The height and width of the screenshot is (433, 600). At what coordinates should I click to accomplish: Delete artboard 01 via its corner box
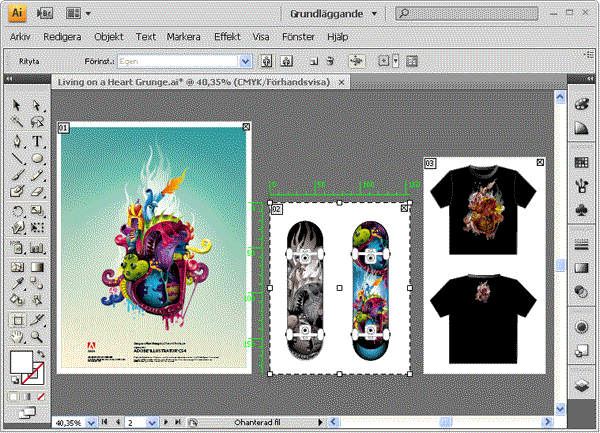[x=246, y=127]
